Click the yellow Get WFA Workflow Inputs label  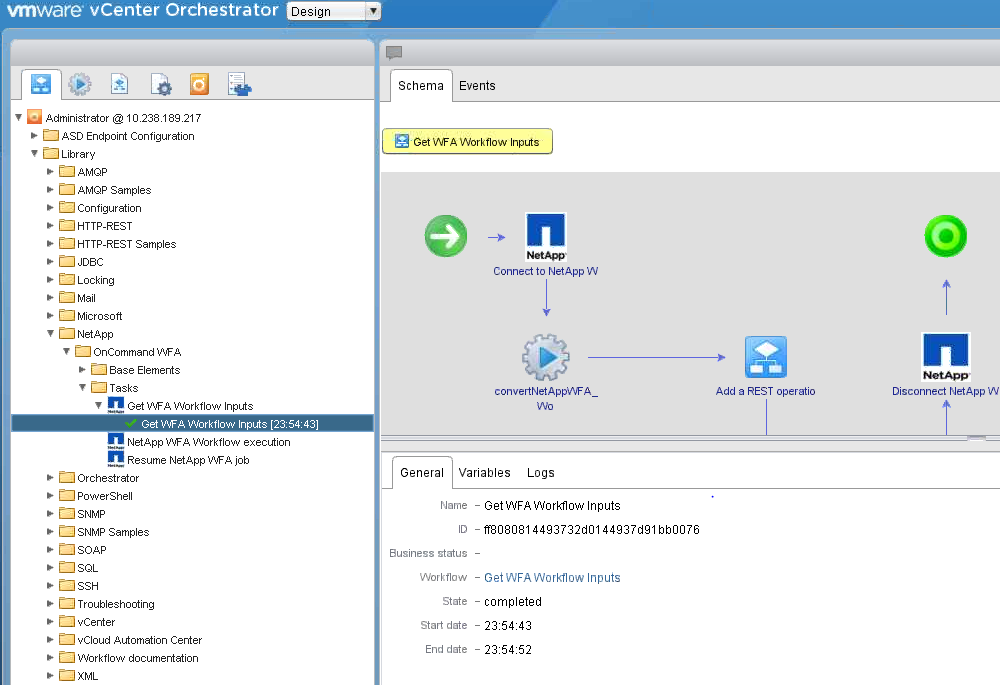click(x=467, y=142)
